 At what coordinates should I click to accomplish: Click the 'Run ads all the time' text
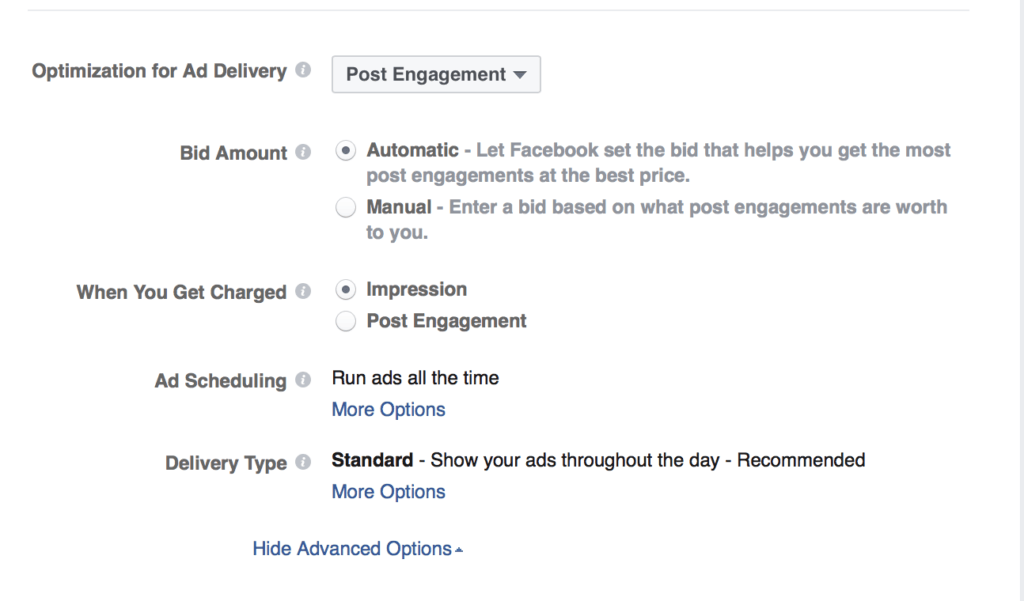coord(415,378)
